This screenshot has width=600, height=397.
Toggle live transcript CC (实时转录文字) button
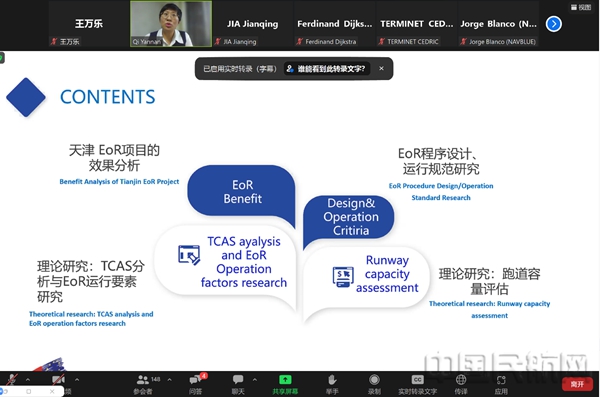click(417, 379)
